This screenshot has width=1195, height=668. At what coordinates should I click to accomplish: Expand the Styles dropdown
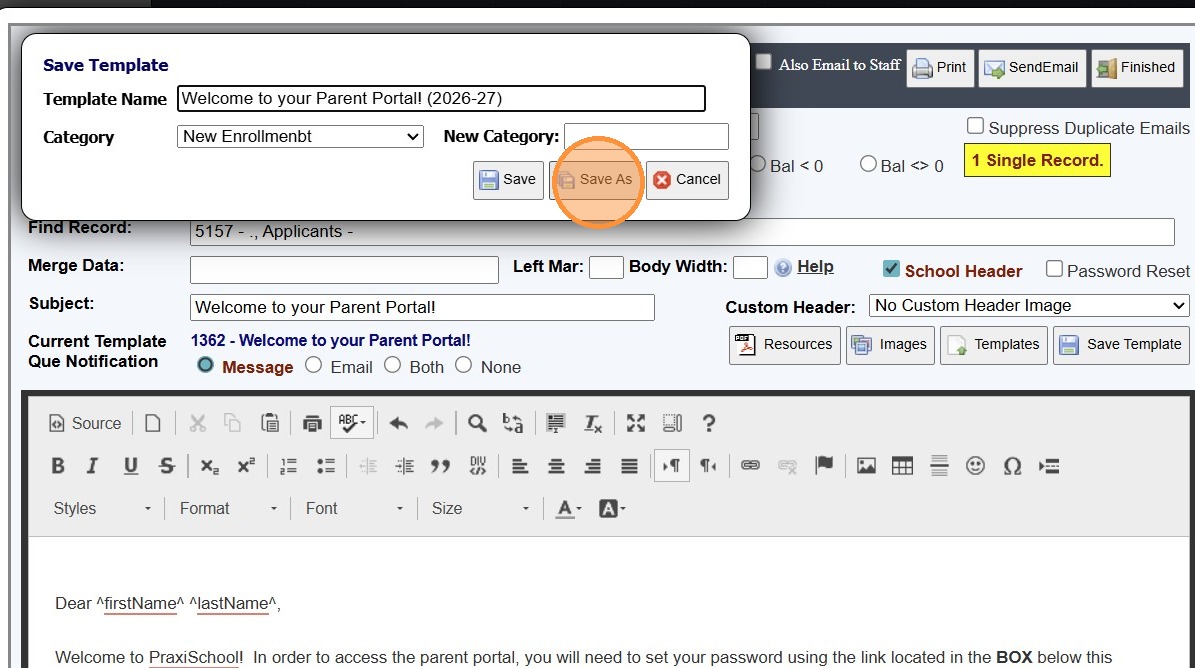click(x=102, y=508)
